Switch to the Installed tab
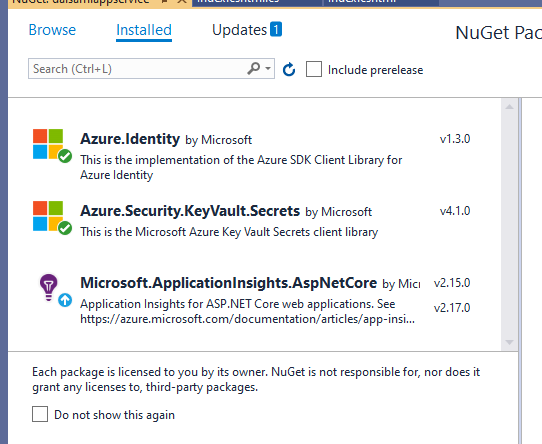The height and width of the screenshot is (444, 542). click(x=144, y=30)
